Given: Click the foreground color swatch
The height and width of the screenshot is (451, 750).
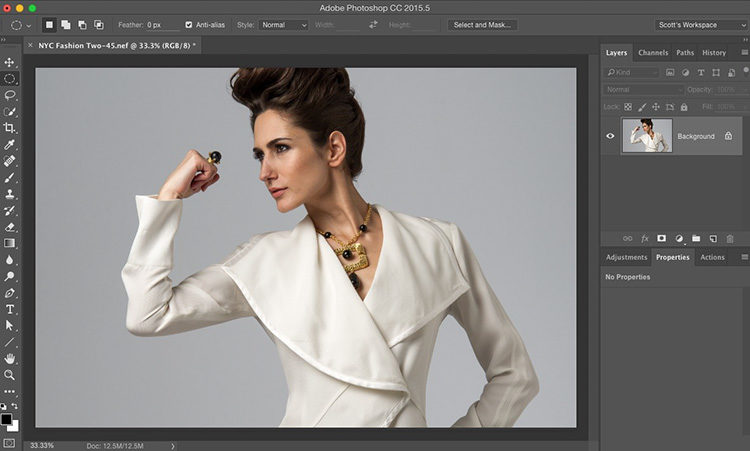Looking at the screenshot, I should (6, 419).
